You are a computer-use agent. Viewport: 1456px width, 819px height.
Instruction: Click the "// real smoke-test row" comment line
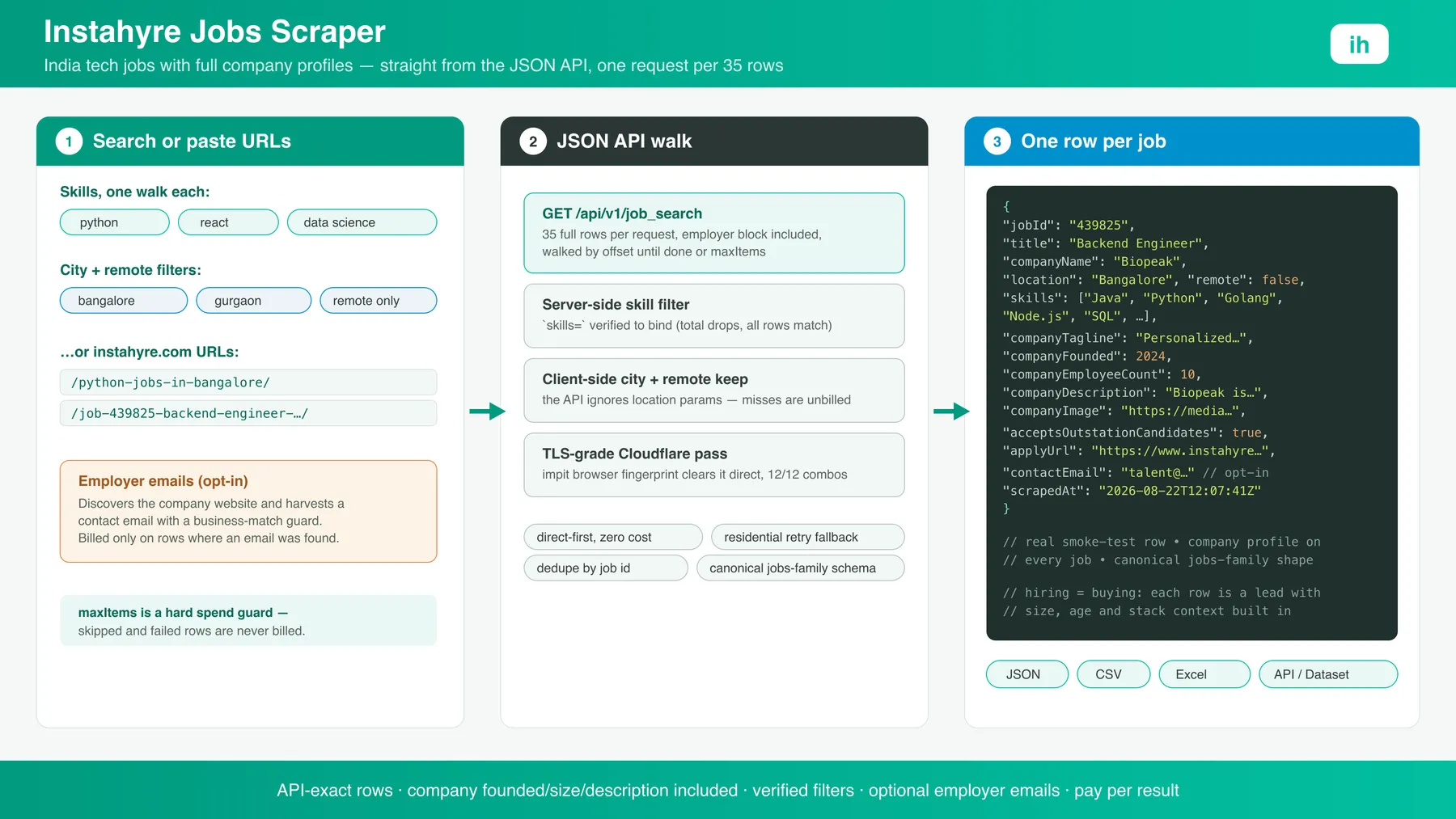(1162, 542)
